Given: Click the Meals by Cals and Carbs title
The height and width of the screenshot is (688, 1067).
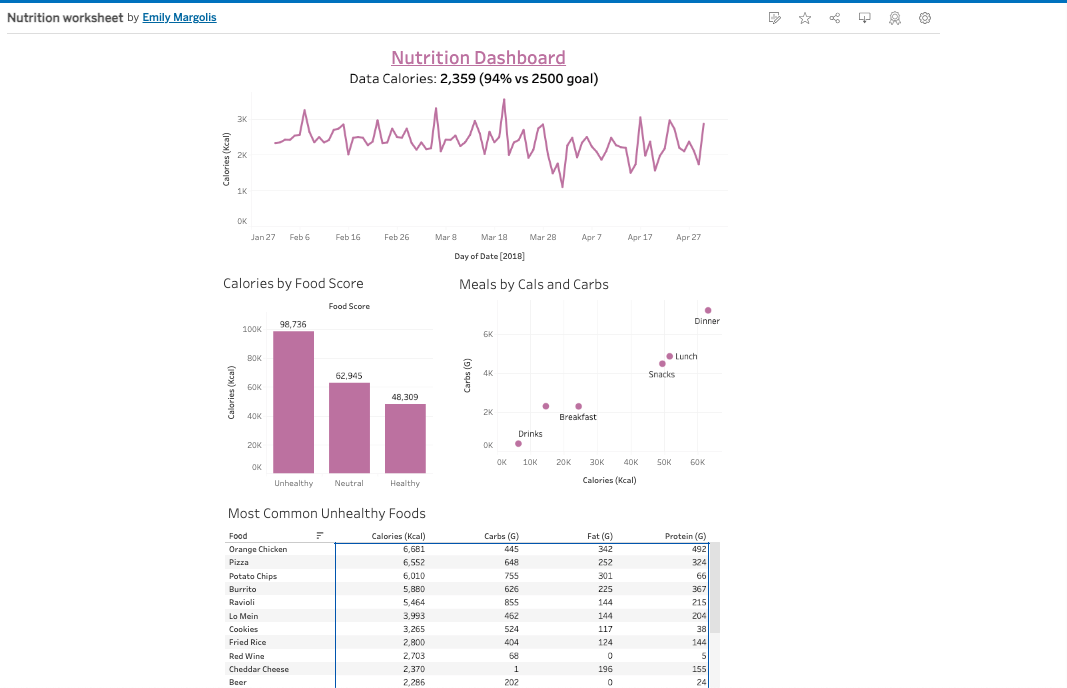Looking at the screenshot, I should 534,284.
